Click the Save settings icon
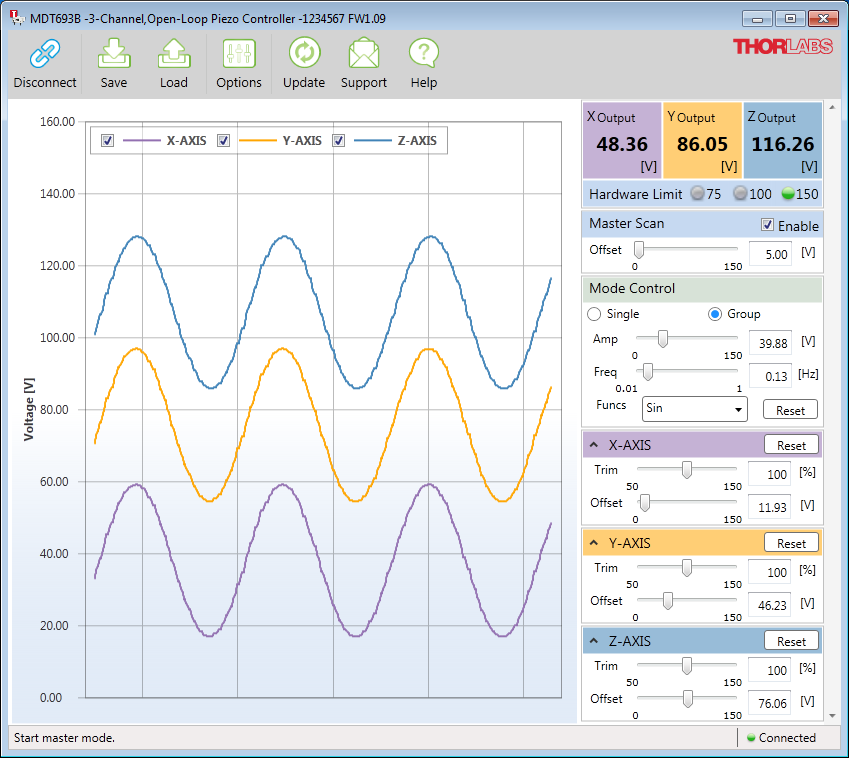This screenshot has height=758, width=849. pos(114,54)
